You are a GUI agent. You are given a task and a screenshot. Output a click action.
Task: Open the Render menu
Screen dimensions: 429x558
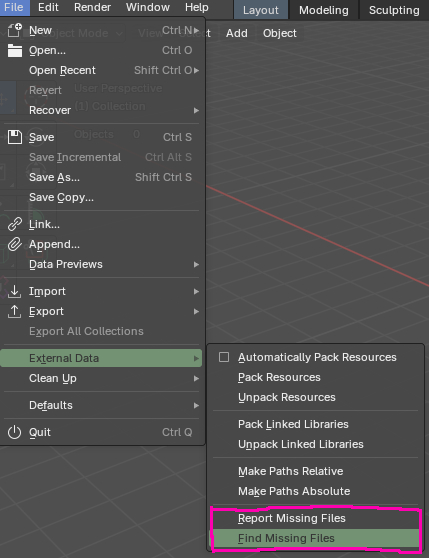pyautogui.click(x=92, y=7)
